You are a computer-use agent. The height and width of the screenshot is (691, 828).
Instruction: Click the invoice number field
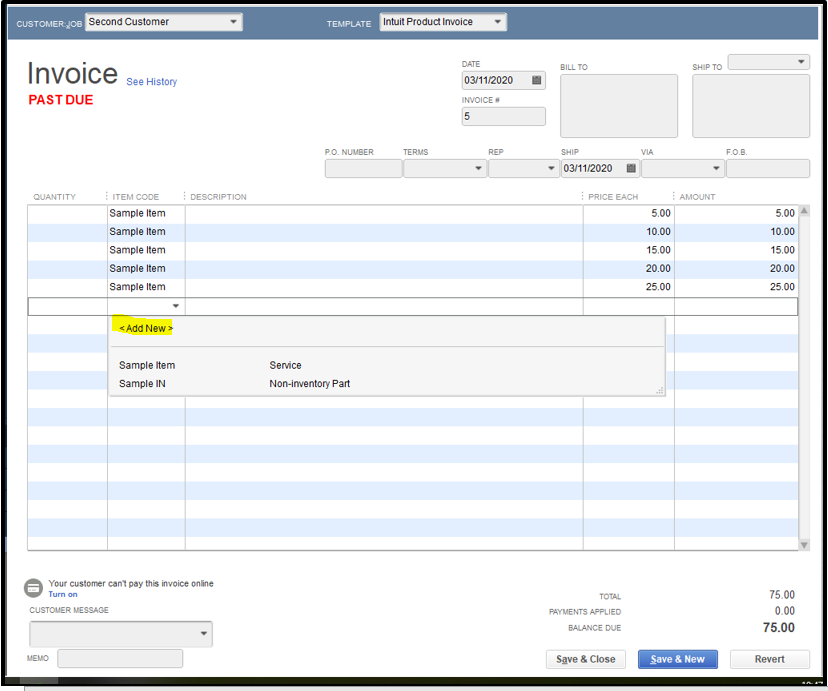click(503, 116)
